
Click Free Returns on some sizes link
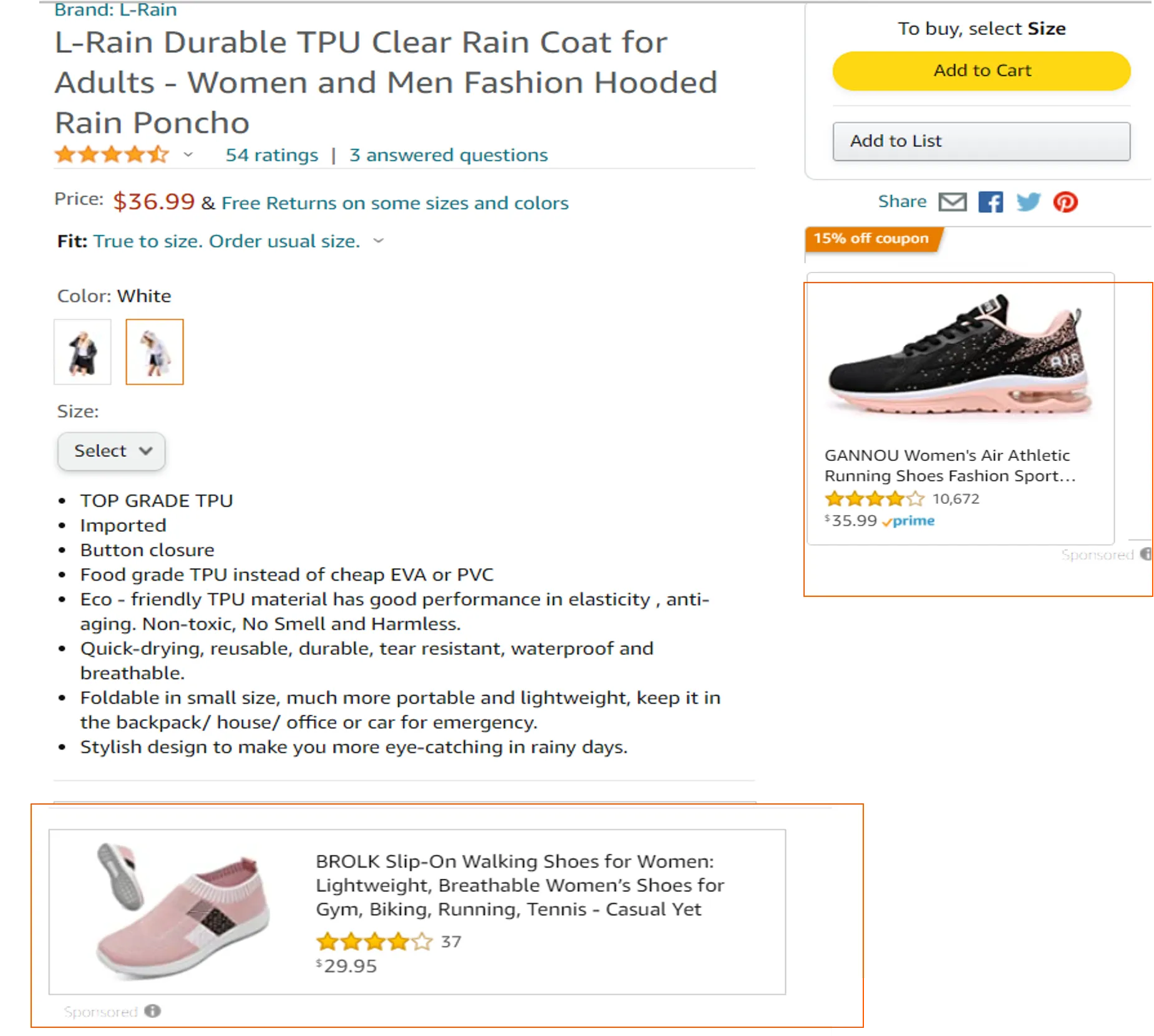pyautogui.click(x=395, y=203)
